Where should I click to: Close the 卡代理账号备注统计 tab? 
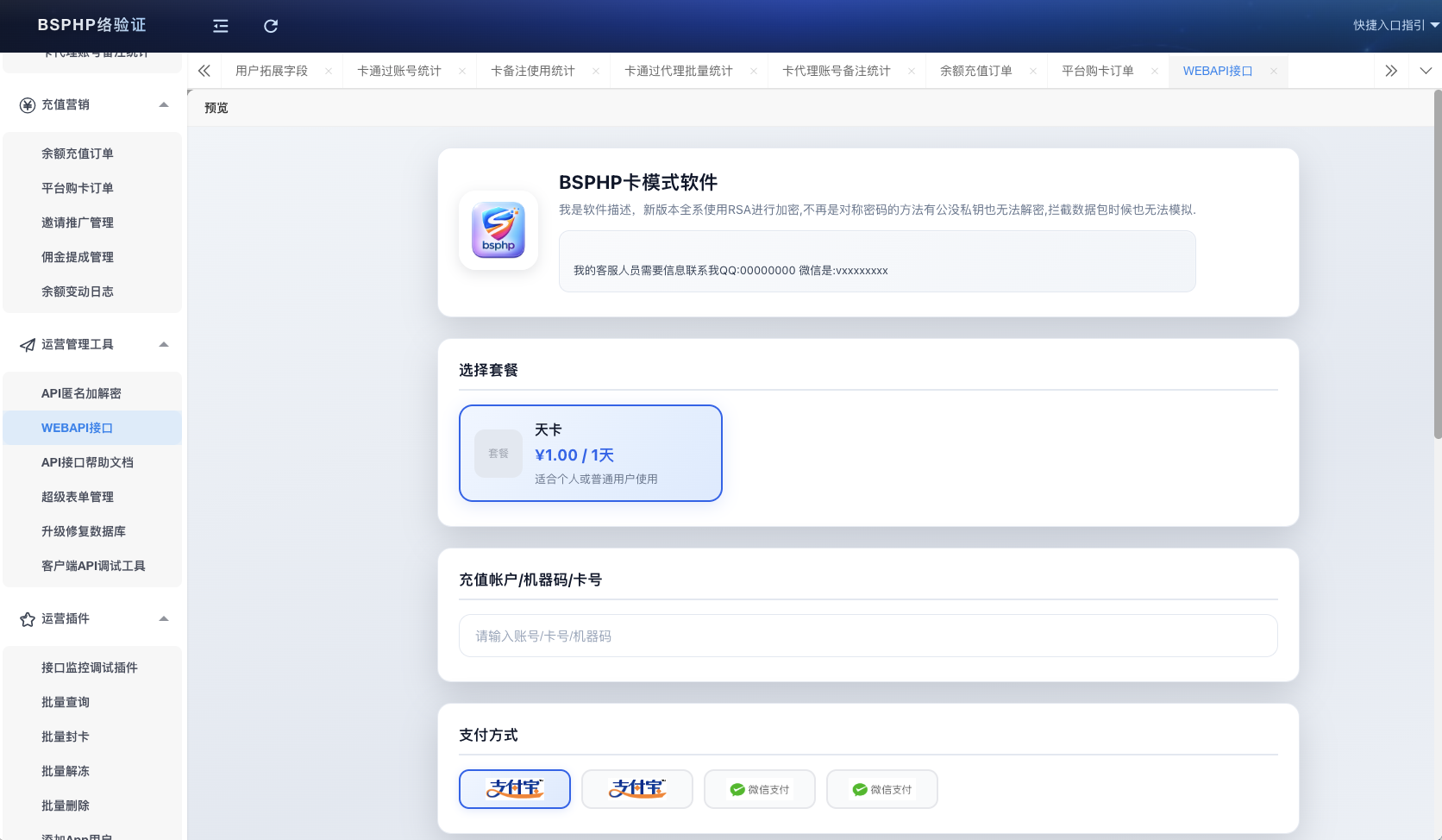912,71
